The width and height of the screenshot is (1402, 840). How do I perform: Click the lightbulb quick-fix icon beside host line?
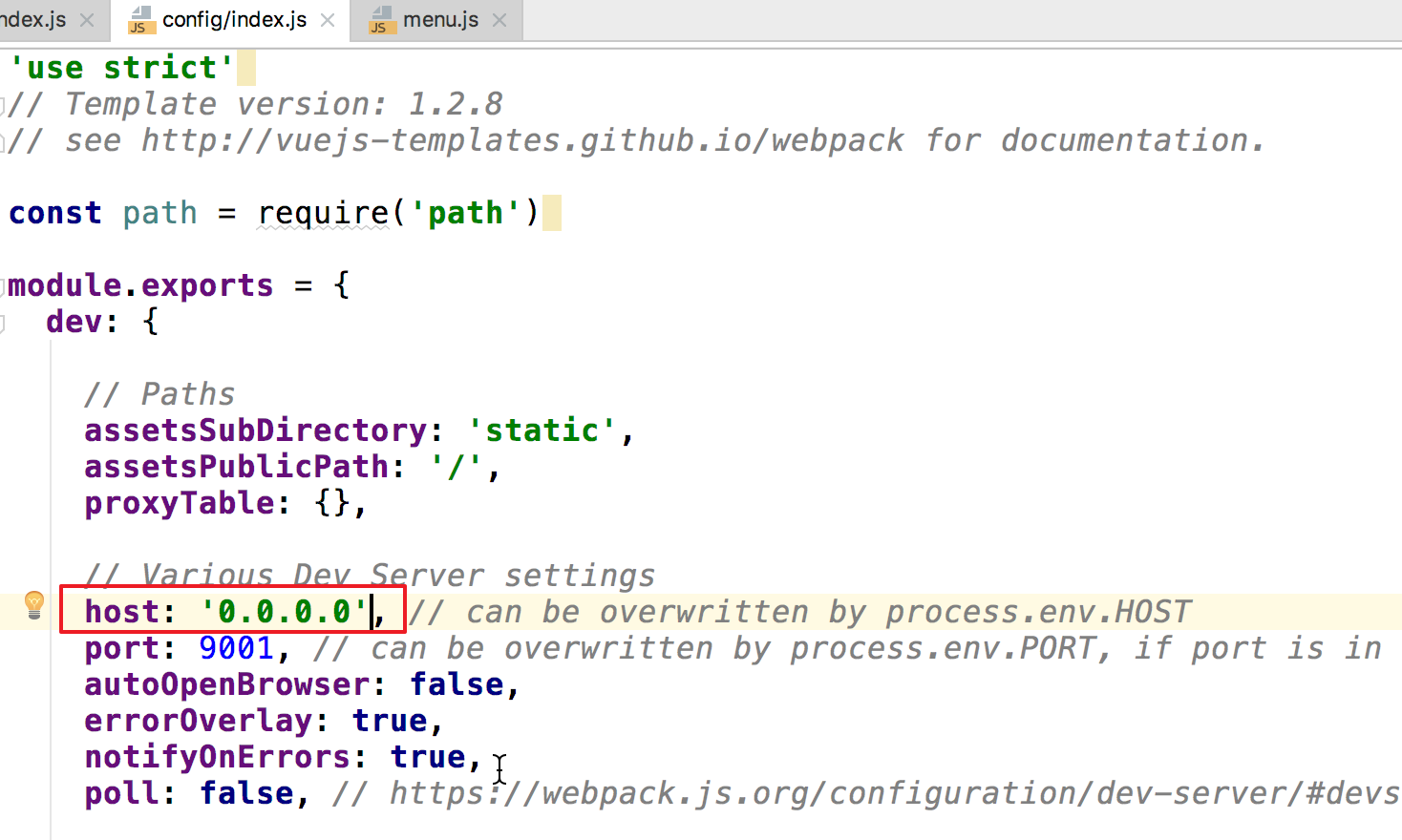click(x=34, y=604)
